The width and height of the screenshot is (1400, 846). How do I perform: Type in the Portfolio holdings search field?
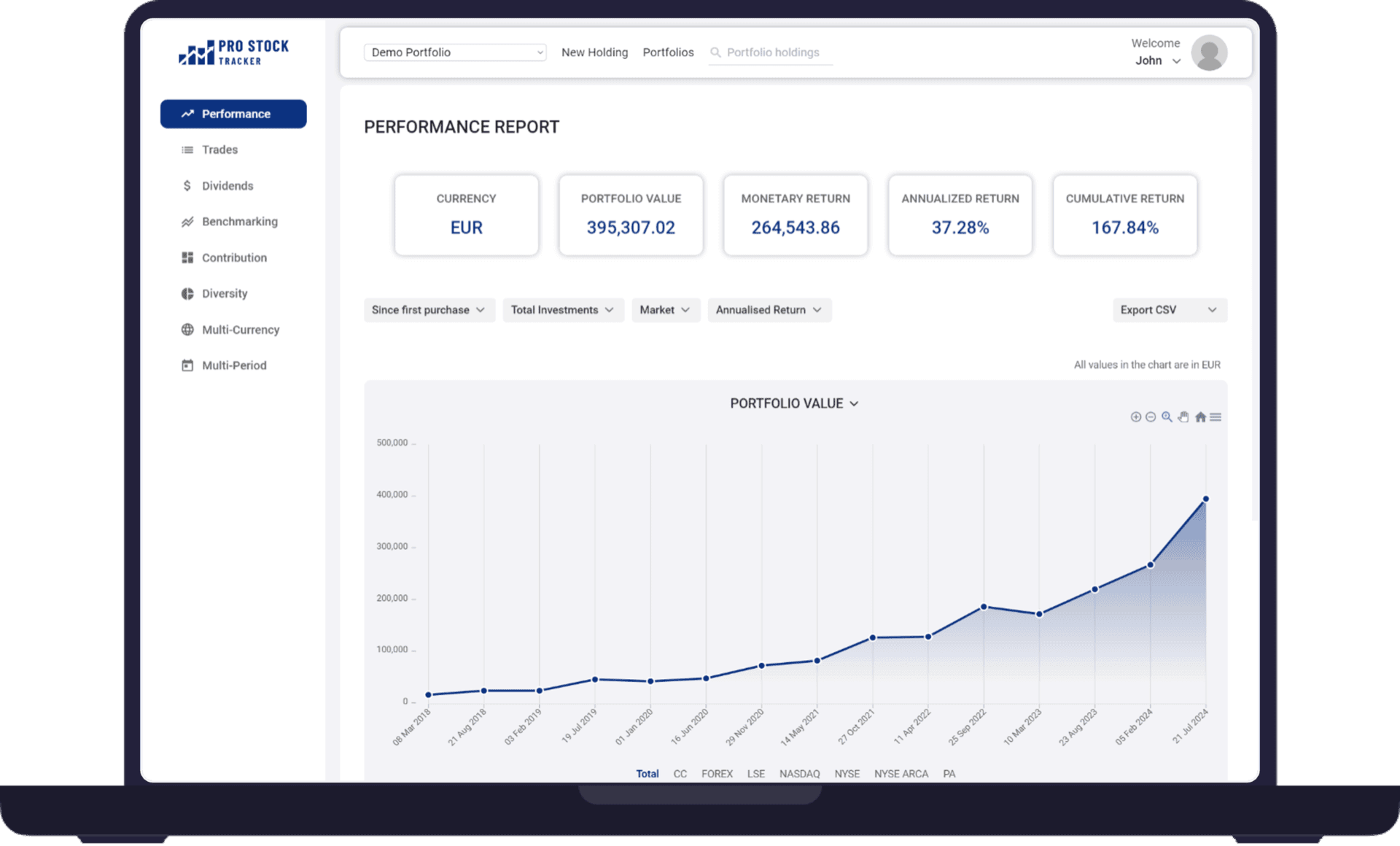pyautogui.click(x=773, y=53)
